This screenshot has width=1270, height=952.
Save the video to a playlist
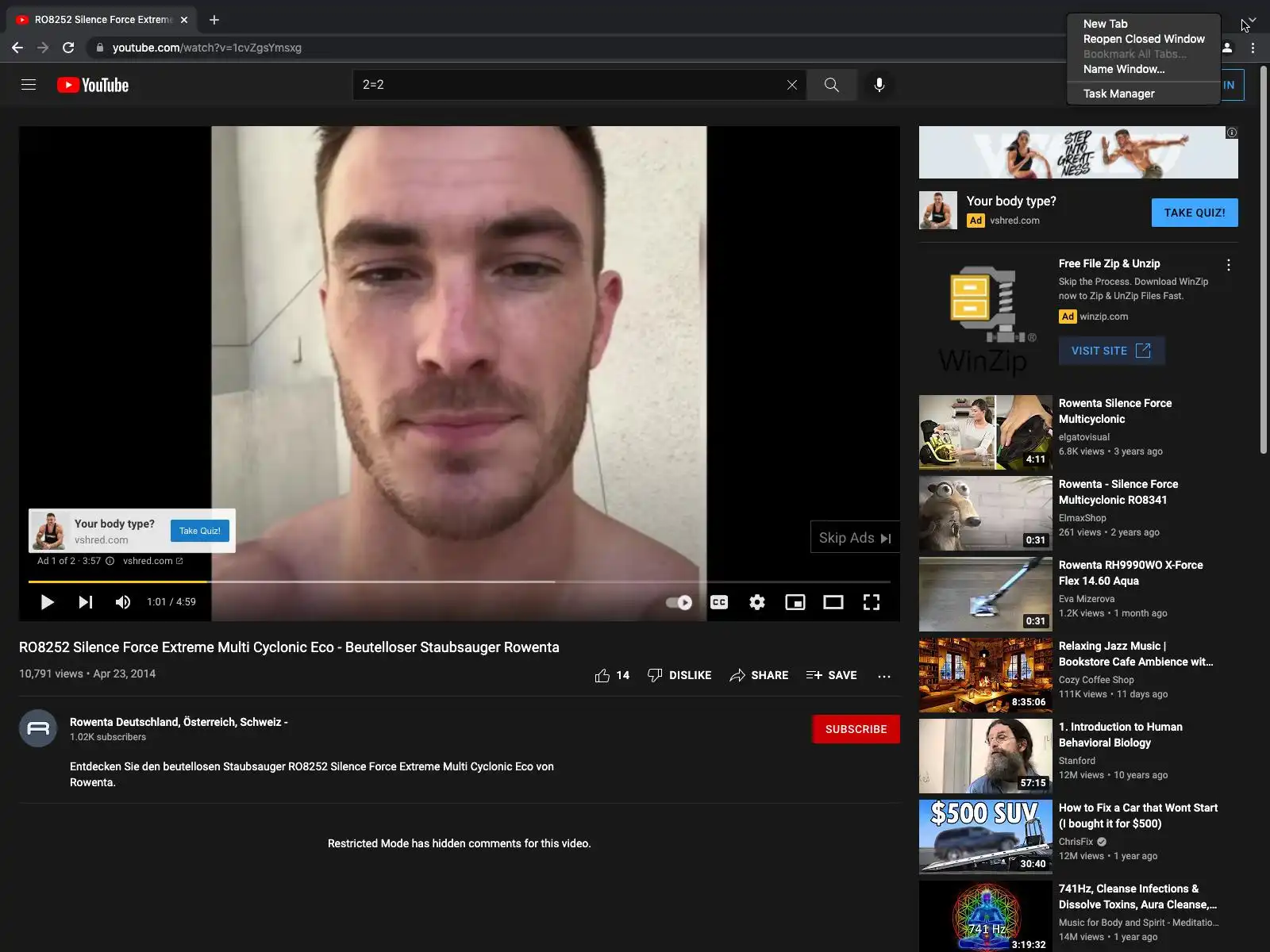tap(831, 675)
